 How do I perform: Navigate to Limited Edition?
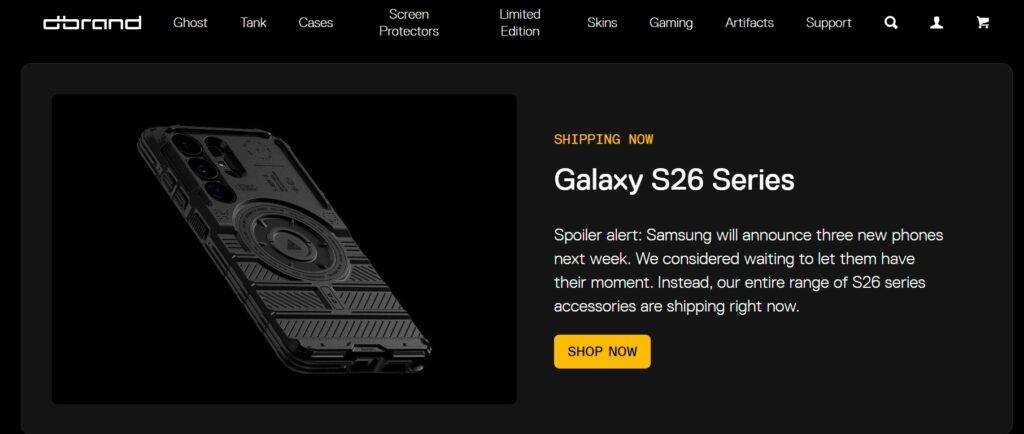[x=520, y=22]
